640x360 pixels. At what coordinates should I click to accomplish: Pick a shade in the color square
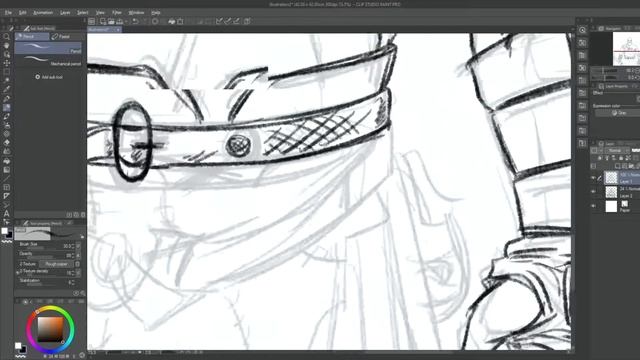51,329
